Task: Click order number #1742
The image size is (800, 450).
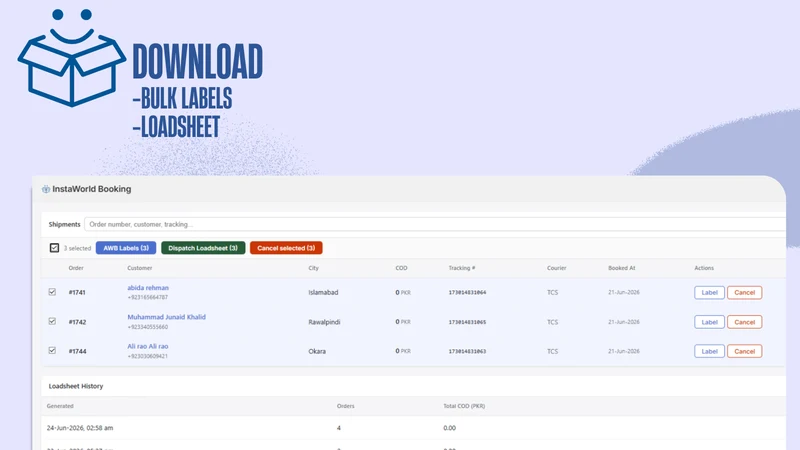Action: pyautogui.click(x=77, y=322)
